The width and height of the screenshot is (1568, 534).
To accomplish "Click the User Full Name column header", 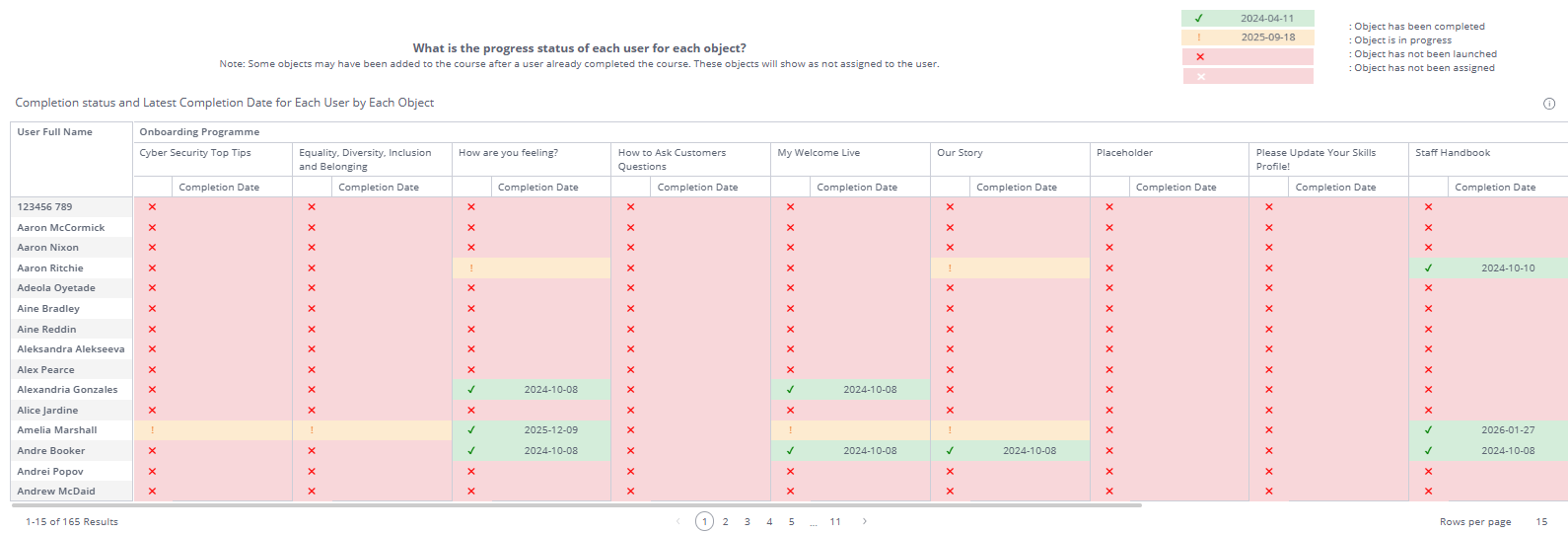I will [55, 132].
